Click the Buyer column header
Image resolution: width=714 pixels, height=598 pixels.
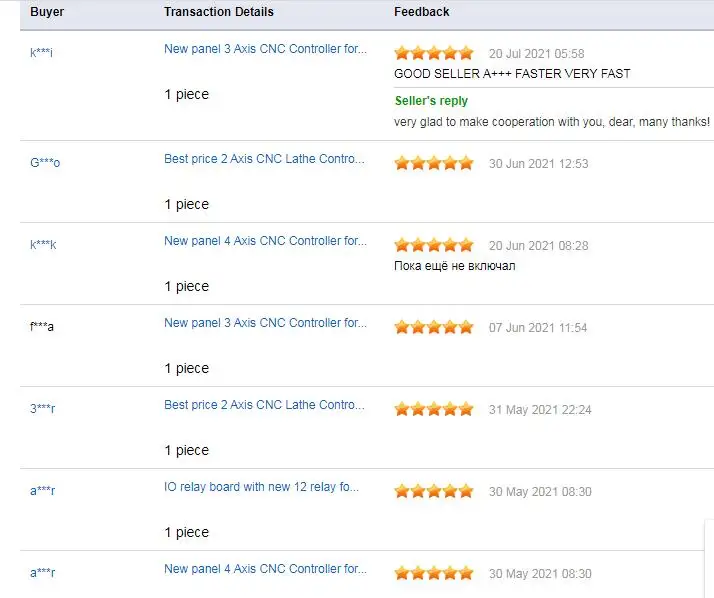tap(46, 12)
